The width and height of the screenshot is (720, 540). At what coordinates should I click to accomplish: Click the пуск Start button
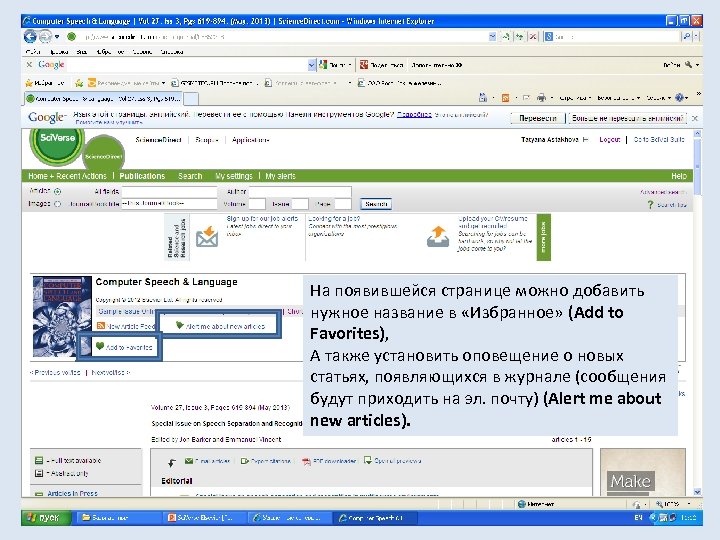click(x=45, y=518)
